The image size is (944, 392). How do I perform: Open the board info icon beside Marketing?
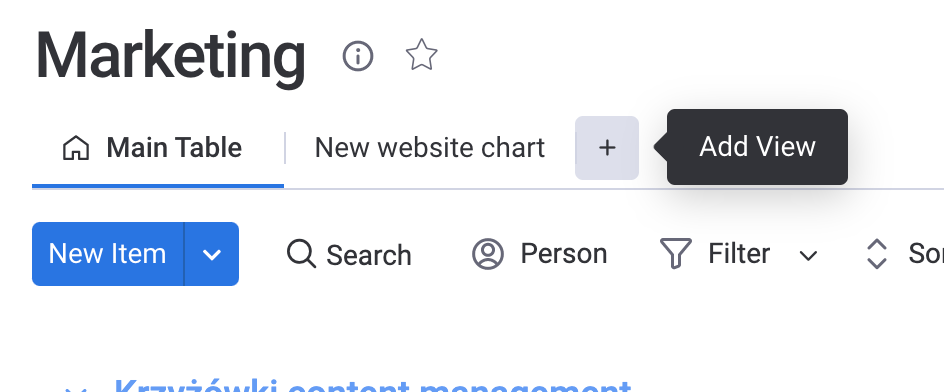click(x=358, y=56)
